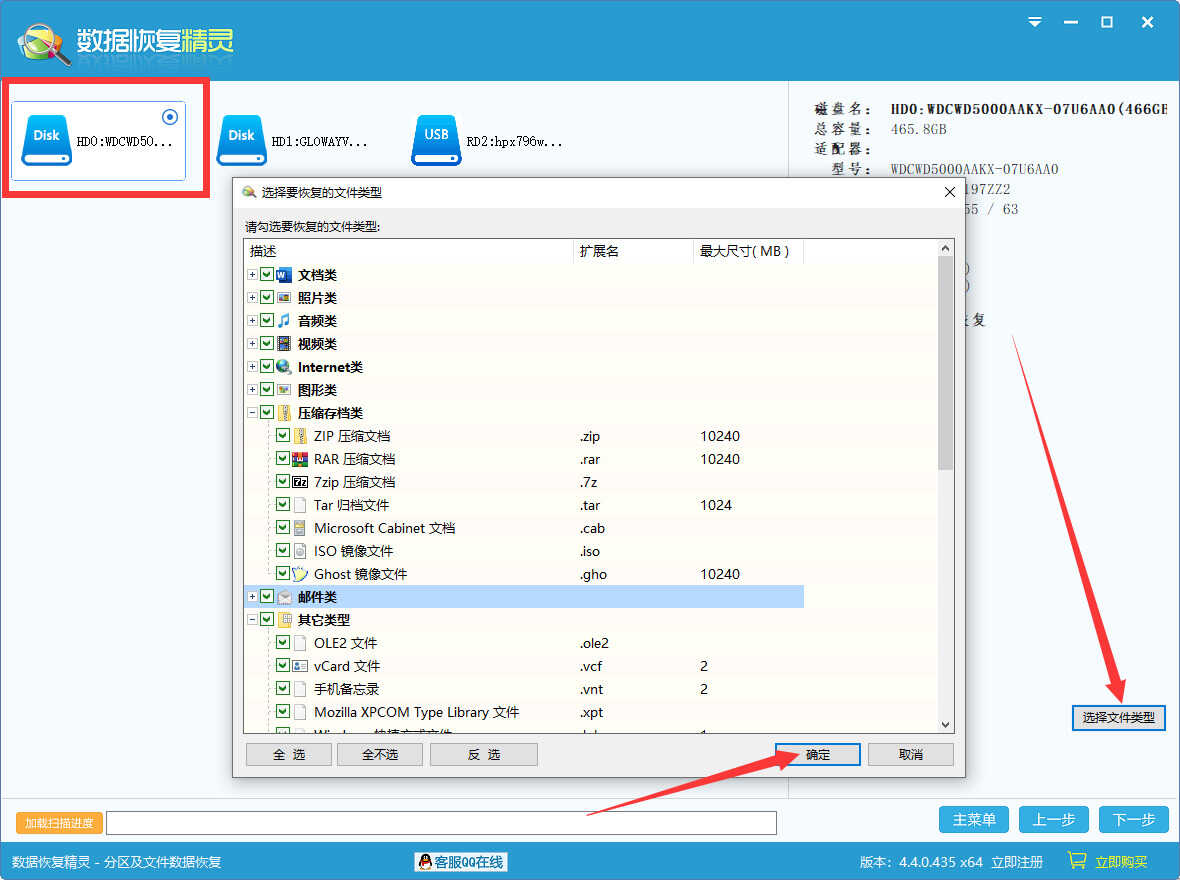Image resolution: width=1180 pixels, height=880 pixels.
Task: Click the Internet类 globe icon
Action: [x=284, y=367]
